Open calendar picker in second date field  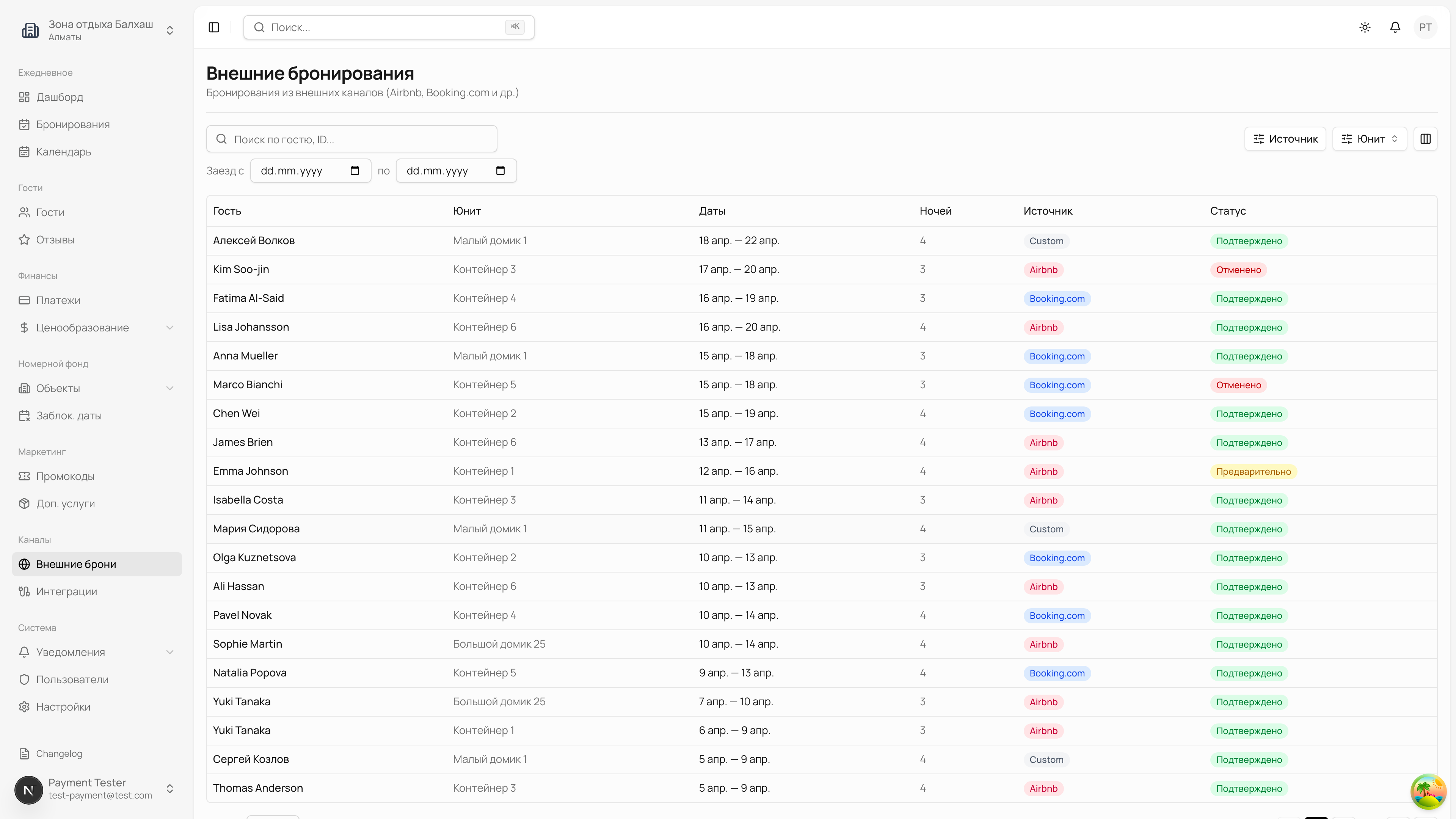[500, 171]
